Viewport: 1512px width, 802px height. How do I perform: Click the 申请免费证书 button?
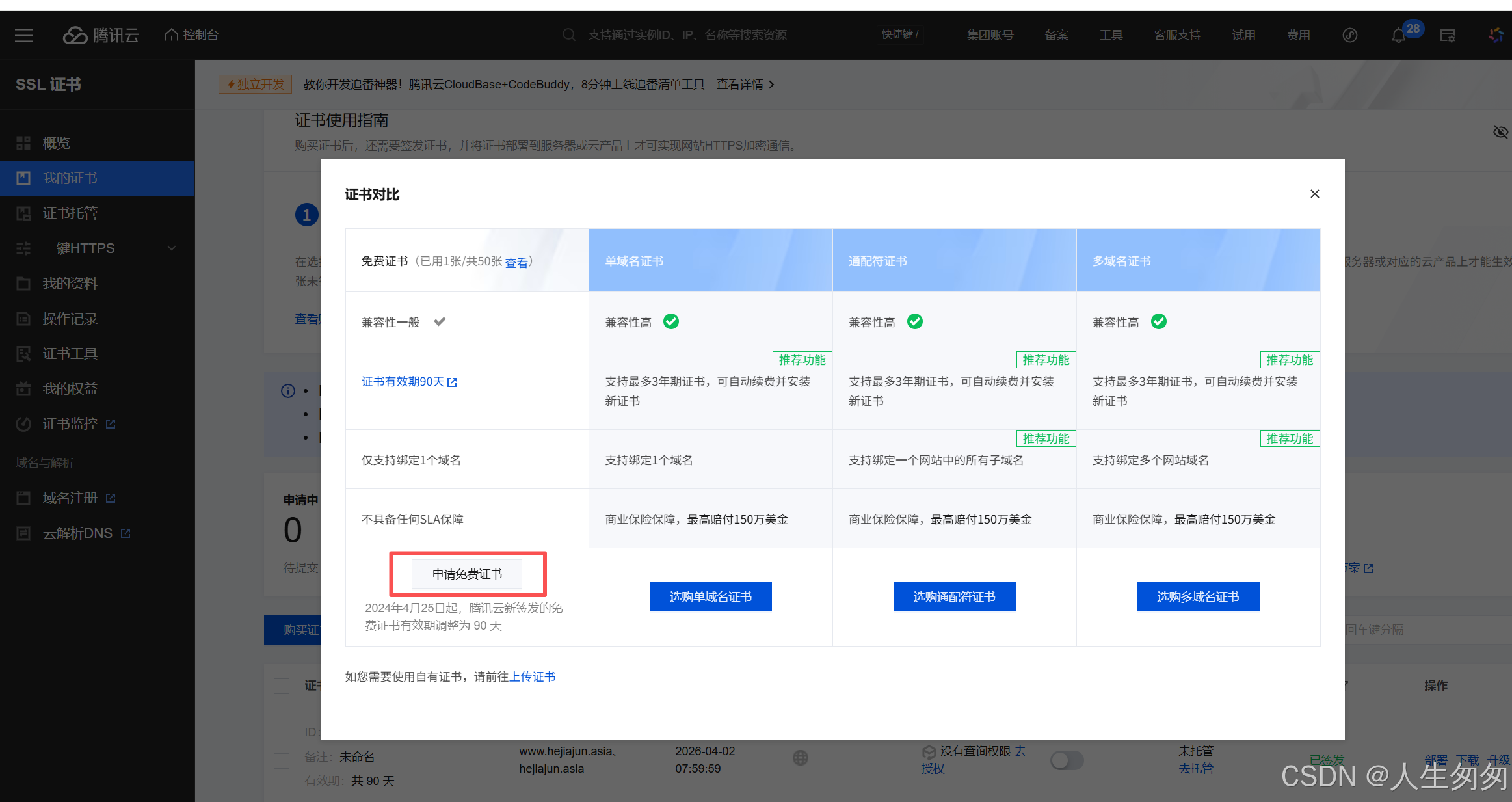[x=467, y=574]
